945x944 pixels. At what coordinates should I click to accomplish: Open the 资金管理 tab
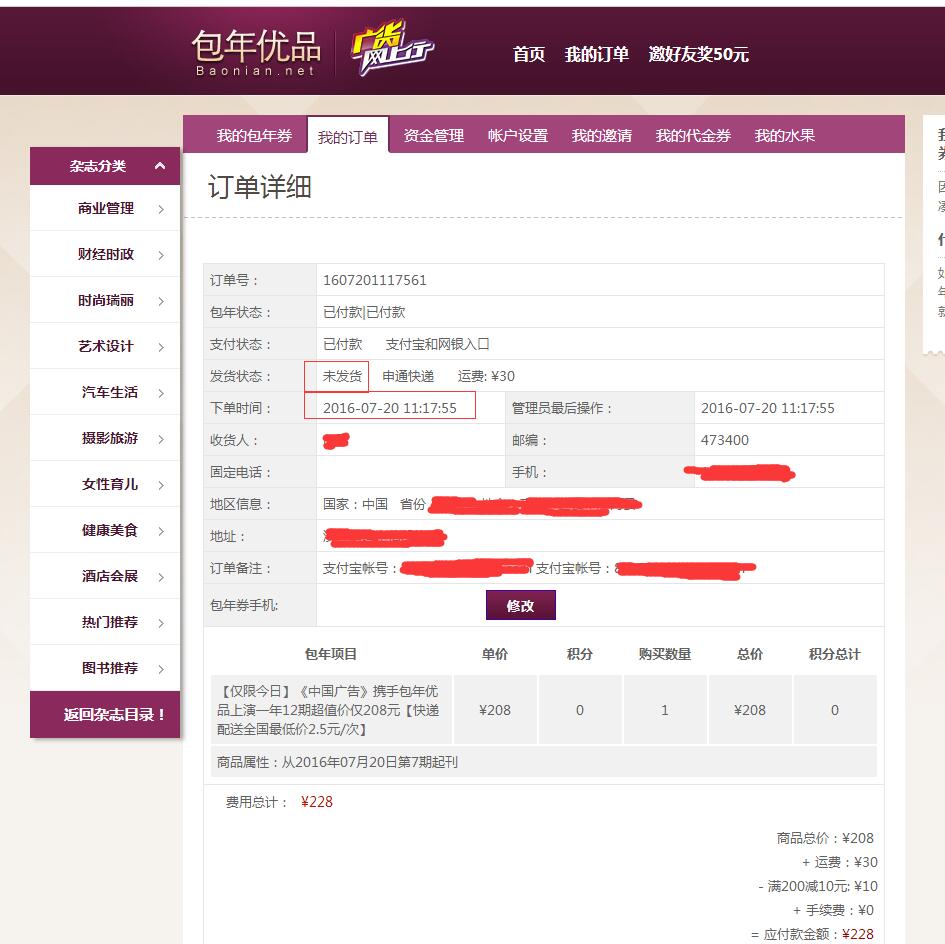pos(433,134)
